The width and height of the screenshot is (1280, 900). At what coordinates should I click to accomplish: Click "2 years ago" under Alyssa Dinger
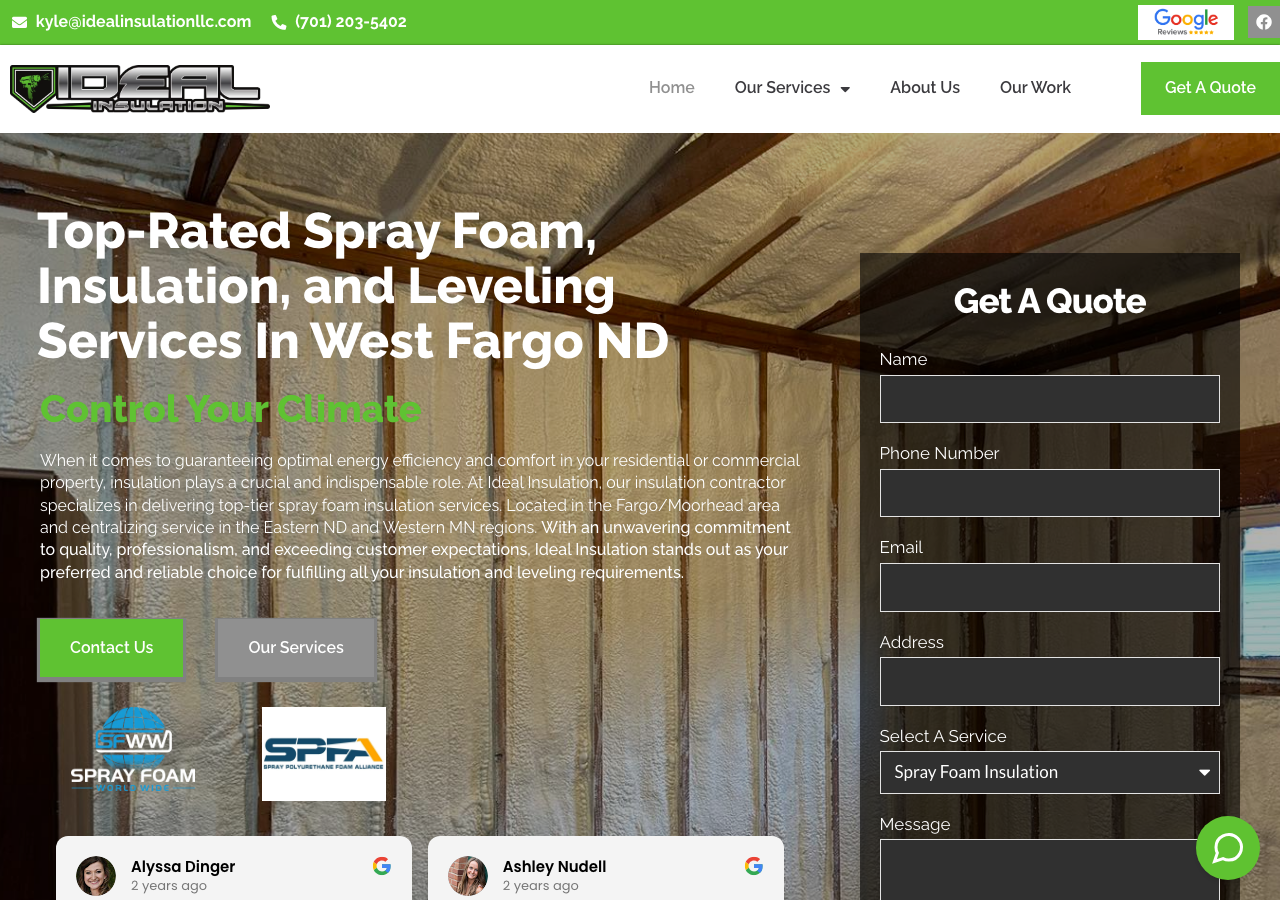(x=169, y=886)
